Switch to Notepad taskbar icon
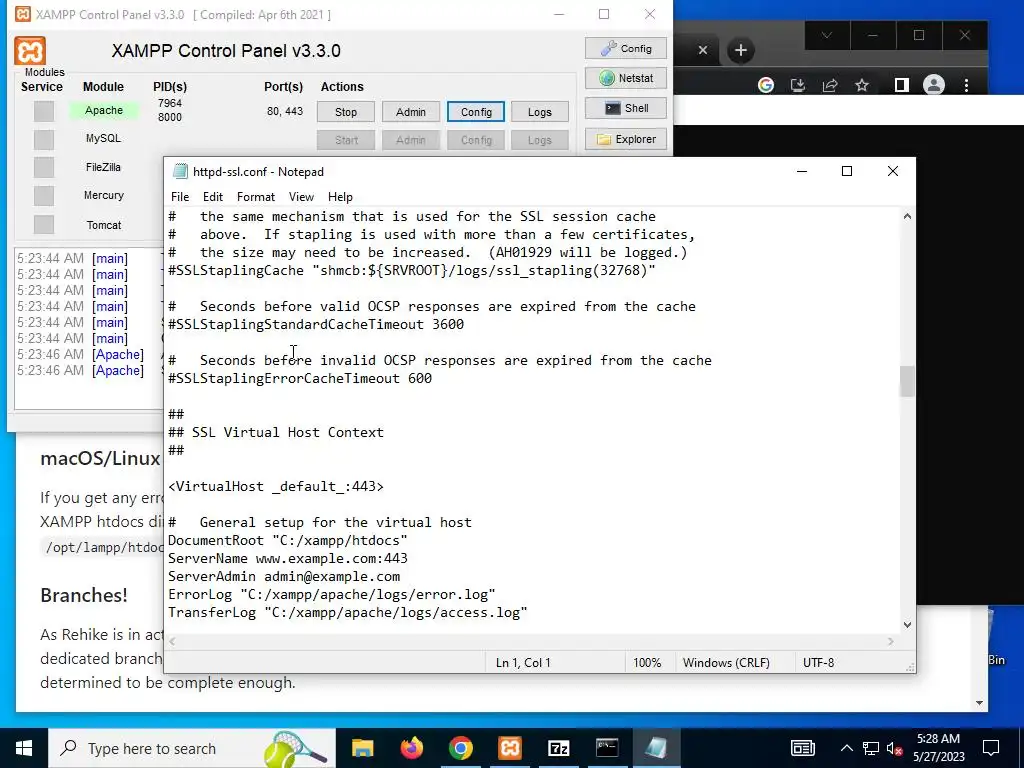 click(656, 748)
